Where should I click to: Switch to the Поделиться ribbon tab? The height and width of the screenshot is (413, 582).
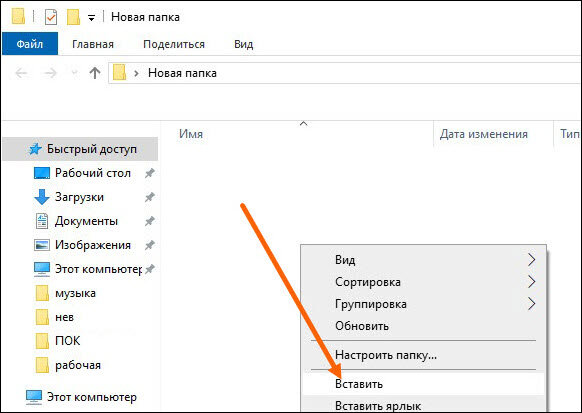click(174, 44)
